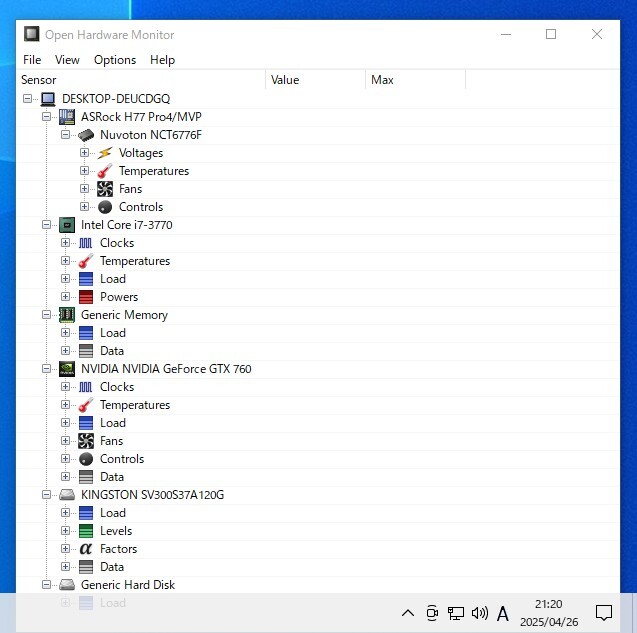Select the Load row under NVIDIA GeForce GTX 760
Image resolution: width=637 pixels, height=633 pixels.
[318, 423]
